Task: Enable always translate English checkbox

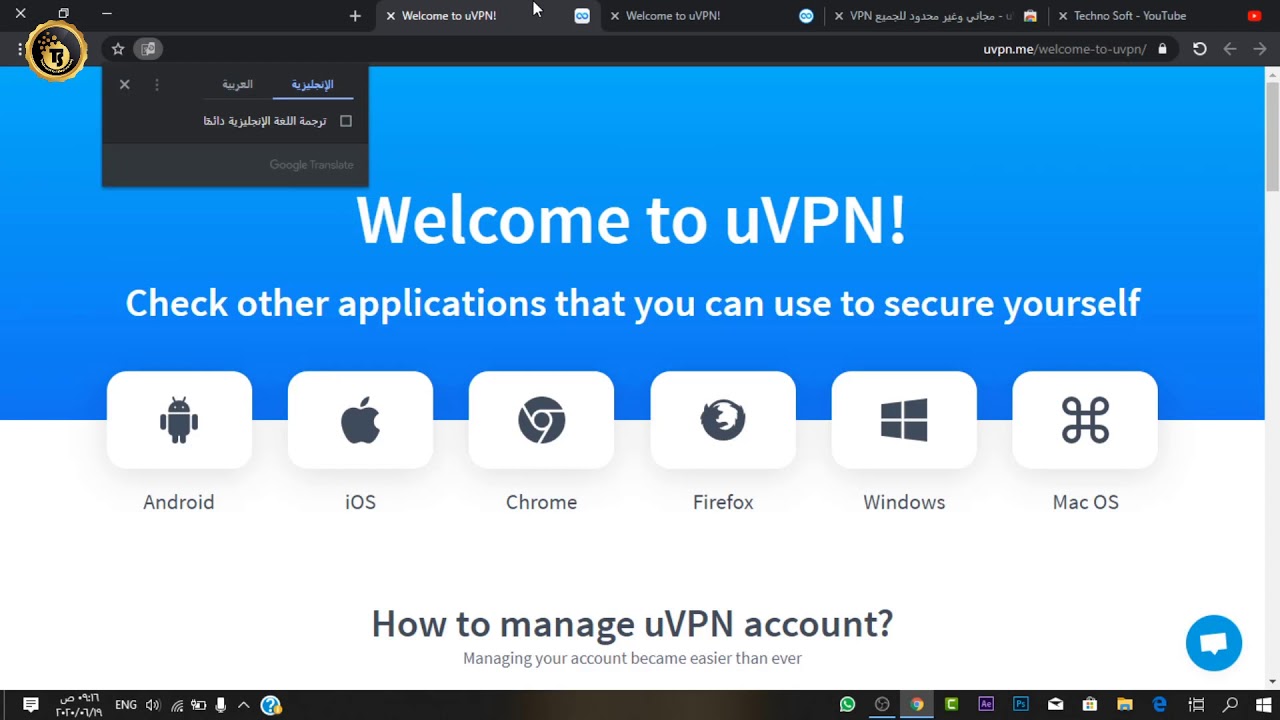Action: 346,121
